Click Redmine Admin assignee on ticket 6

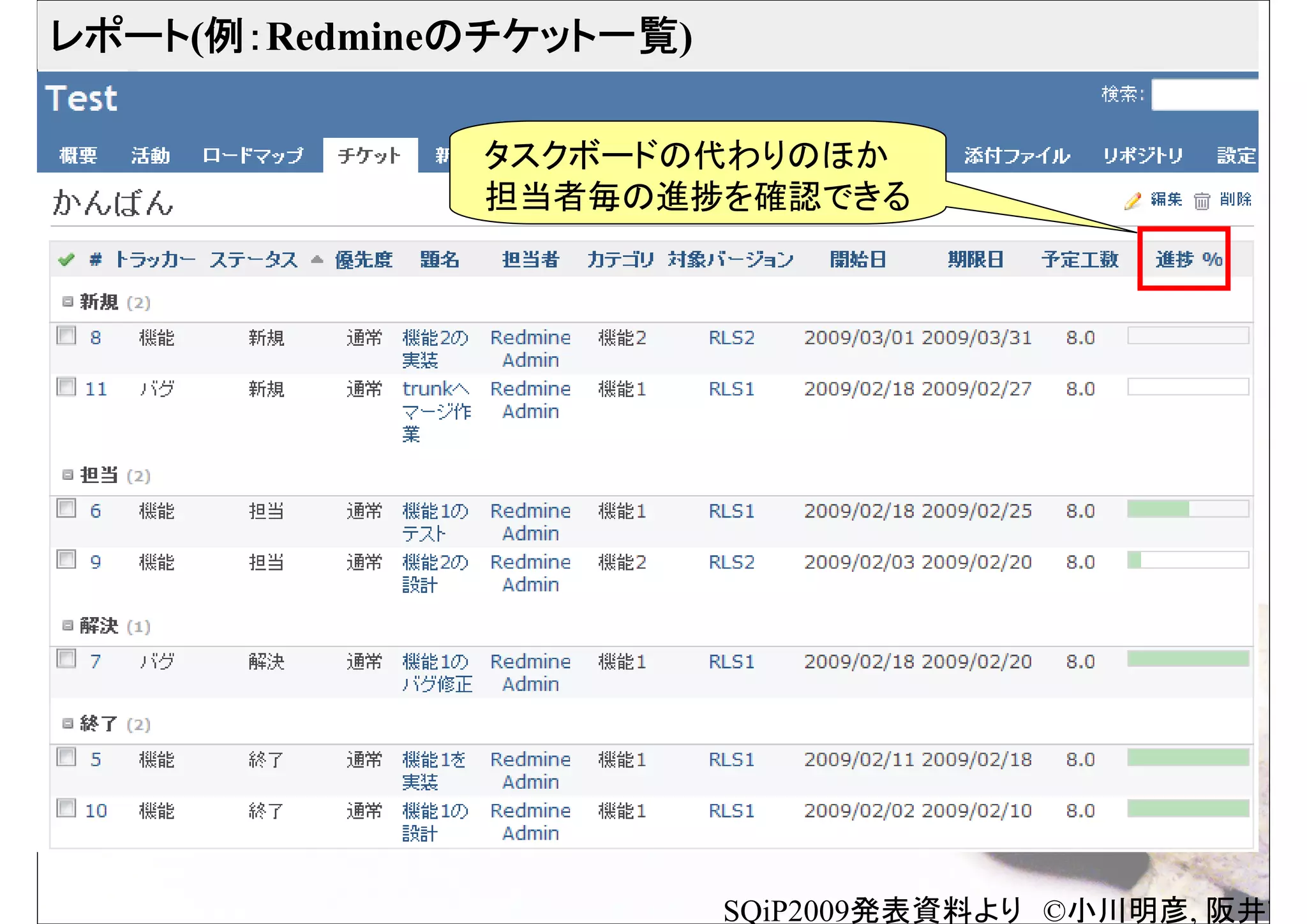tap(530, 522)
